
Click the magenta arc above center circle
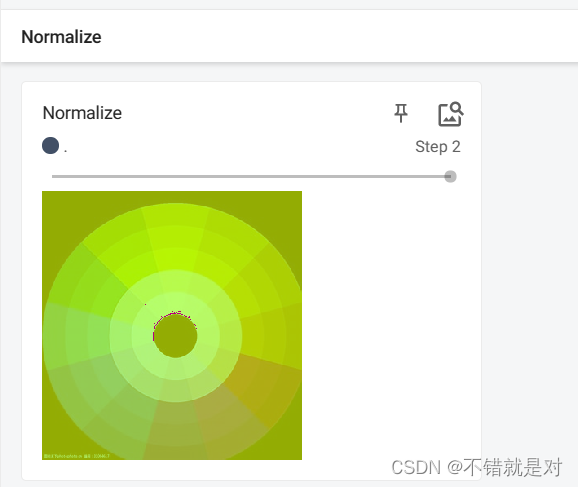coord(173,317)
